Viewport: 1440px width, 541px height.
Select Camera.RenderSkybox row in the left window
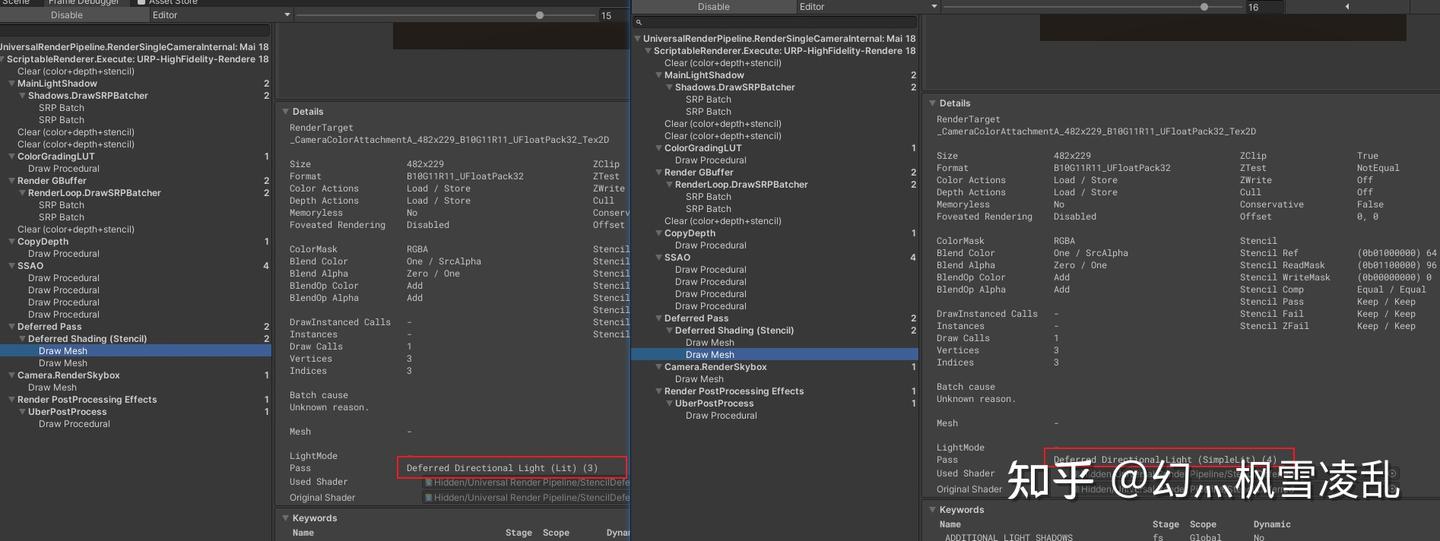click(135, 376)
